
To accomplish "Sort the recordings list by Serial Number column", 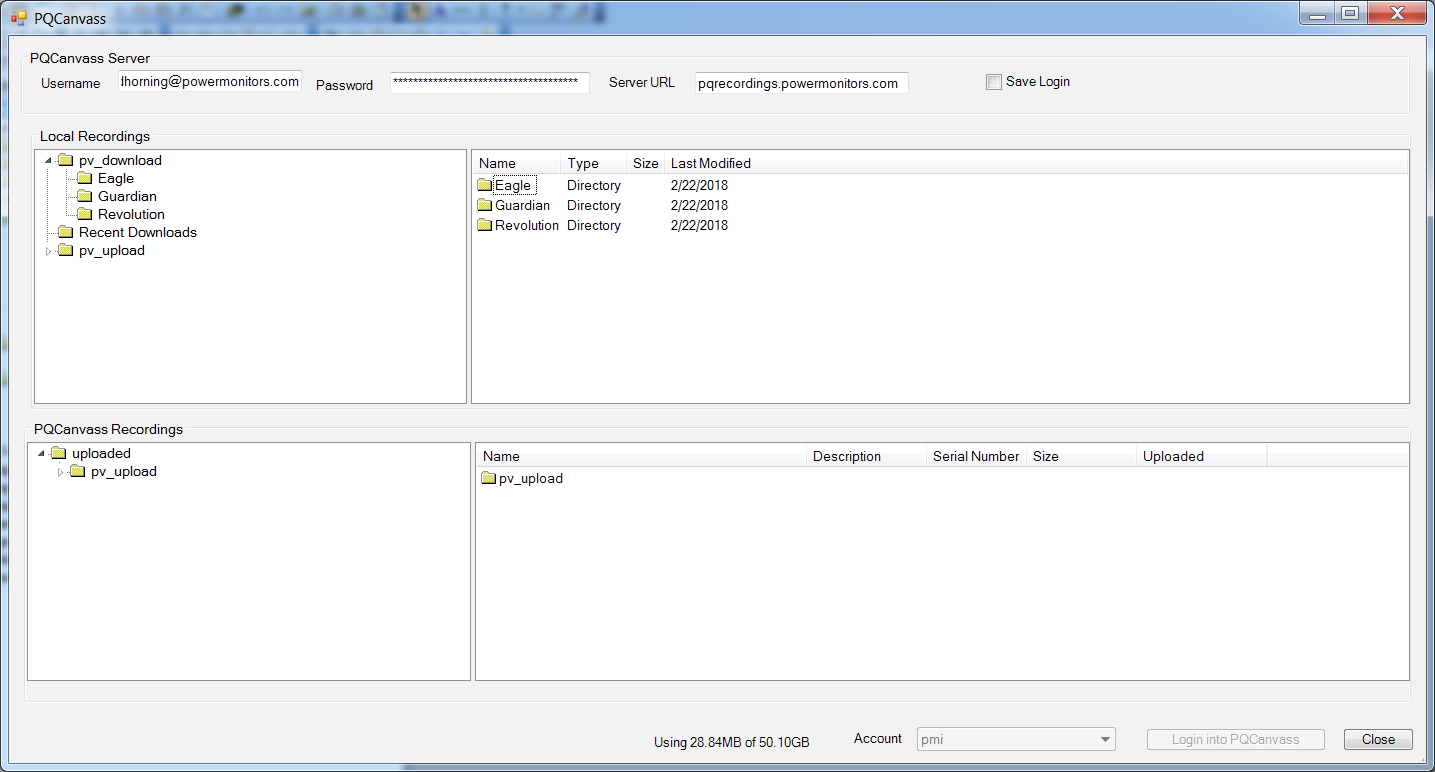I will [975, 456].
